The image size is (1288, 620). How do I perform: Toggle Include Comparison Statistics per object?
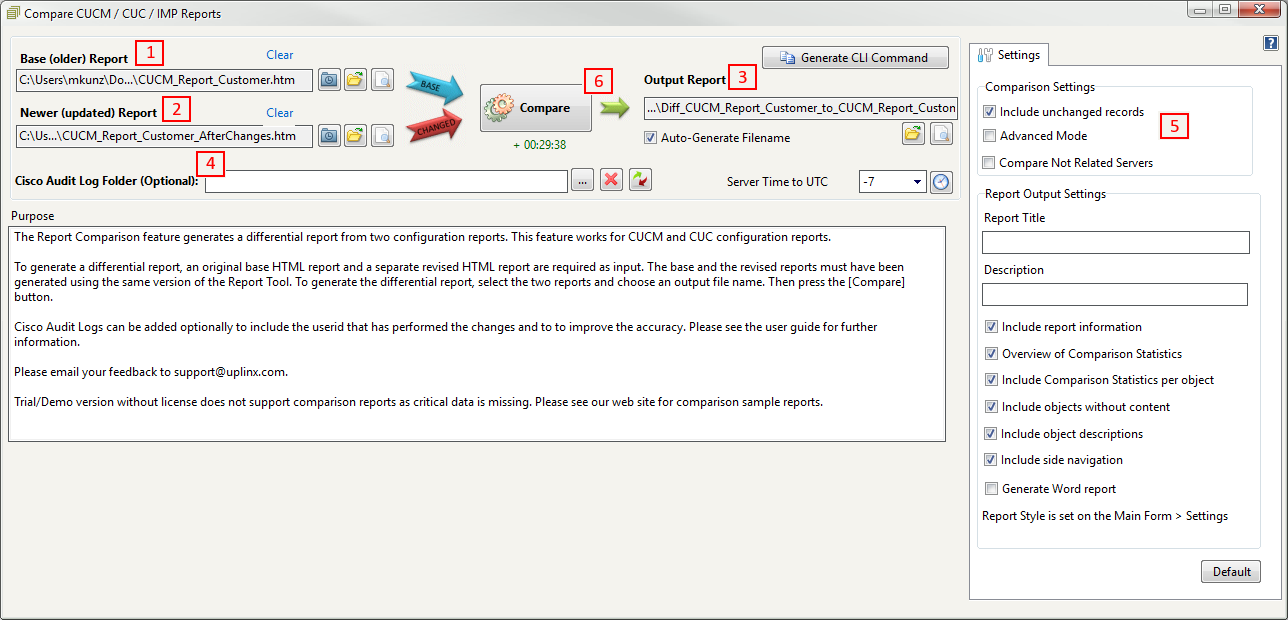click(992, 380)
